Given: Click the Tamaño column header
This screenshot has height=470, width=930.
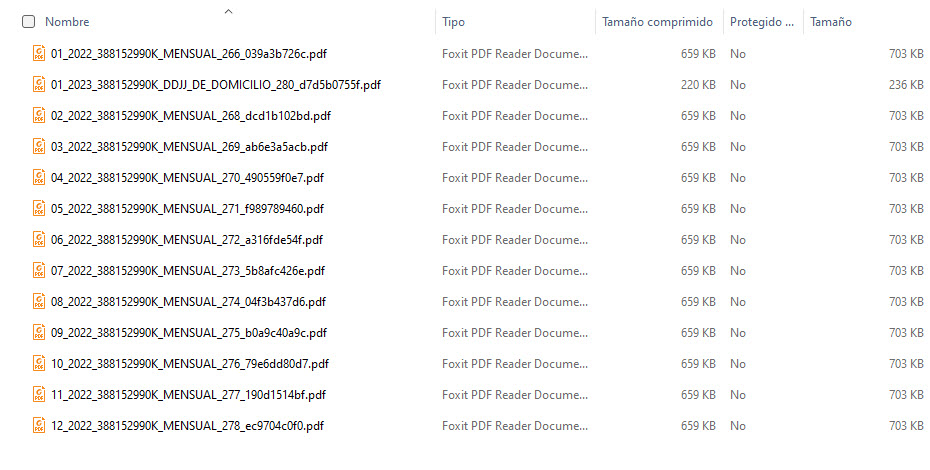Looking at the screenshot, I should pos(831,22).
